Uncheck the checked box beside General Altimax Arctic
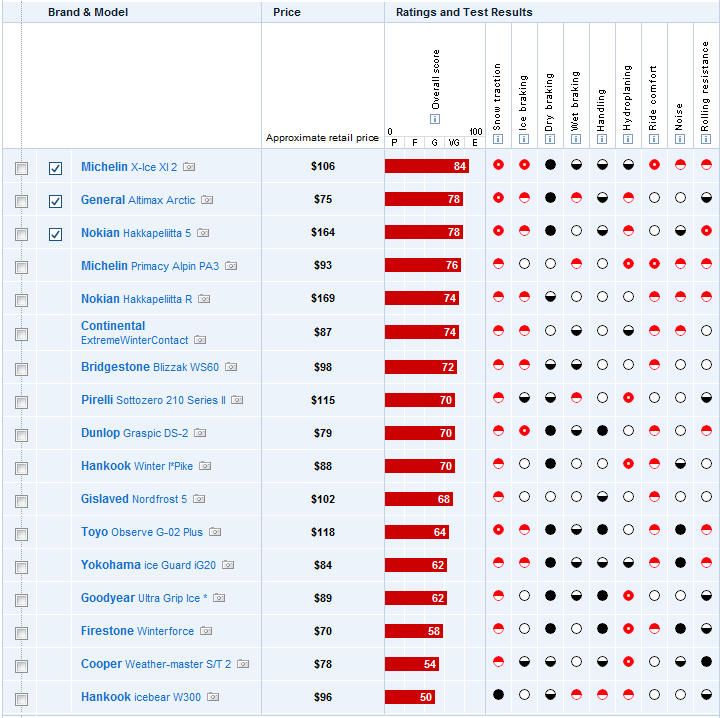The width and height of the screenshot is (720, 718). (56, 201)
